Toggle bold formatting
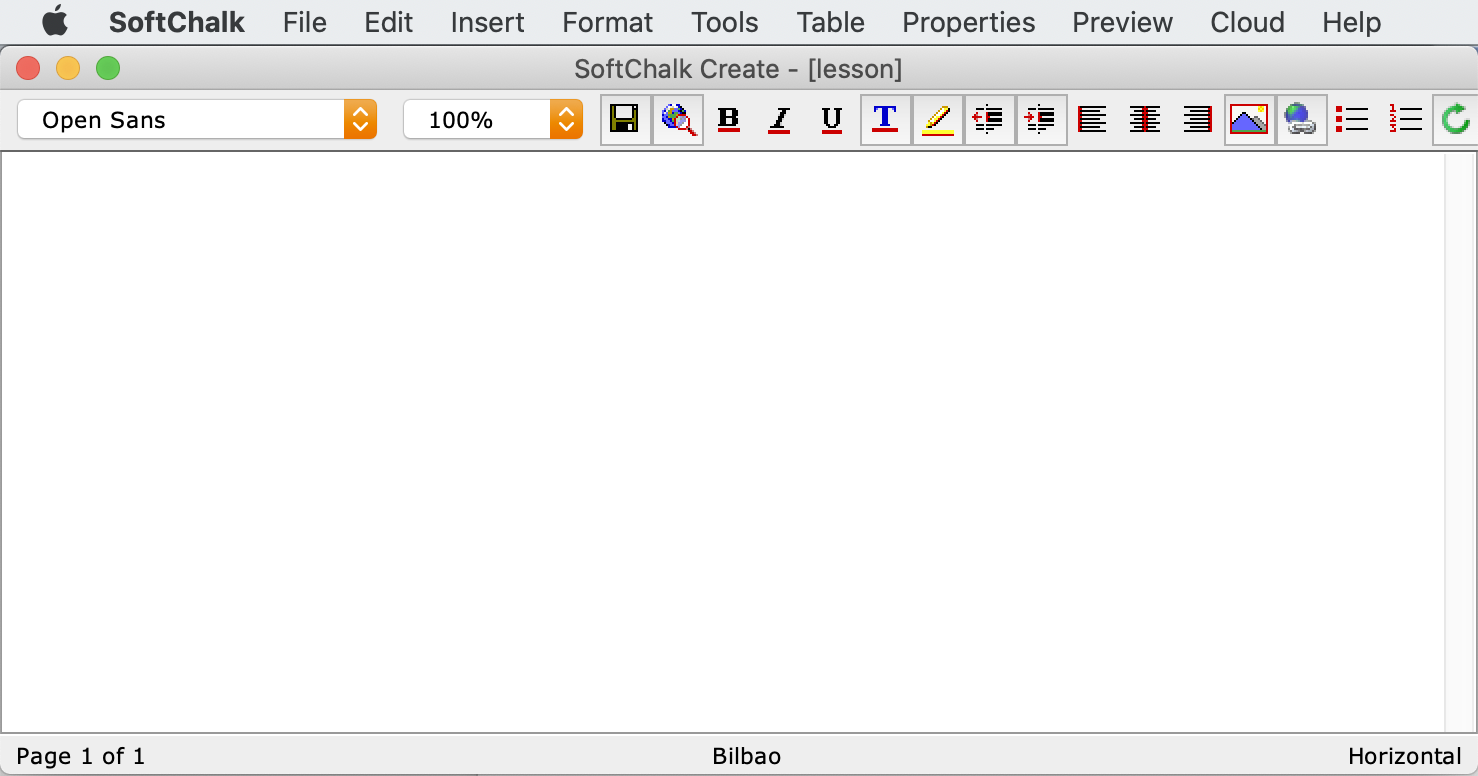 pyautogui.click(x=729, y=120)
